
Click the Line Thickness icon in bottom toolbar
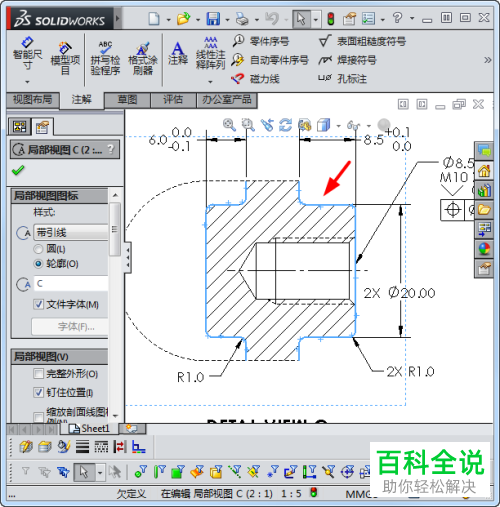[x=82, y=447]
